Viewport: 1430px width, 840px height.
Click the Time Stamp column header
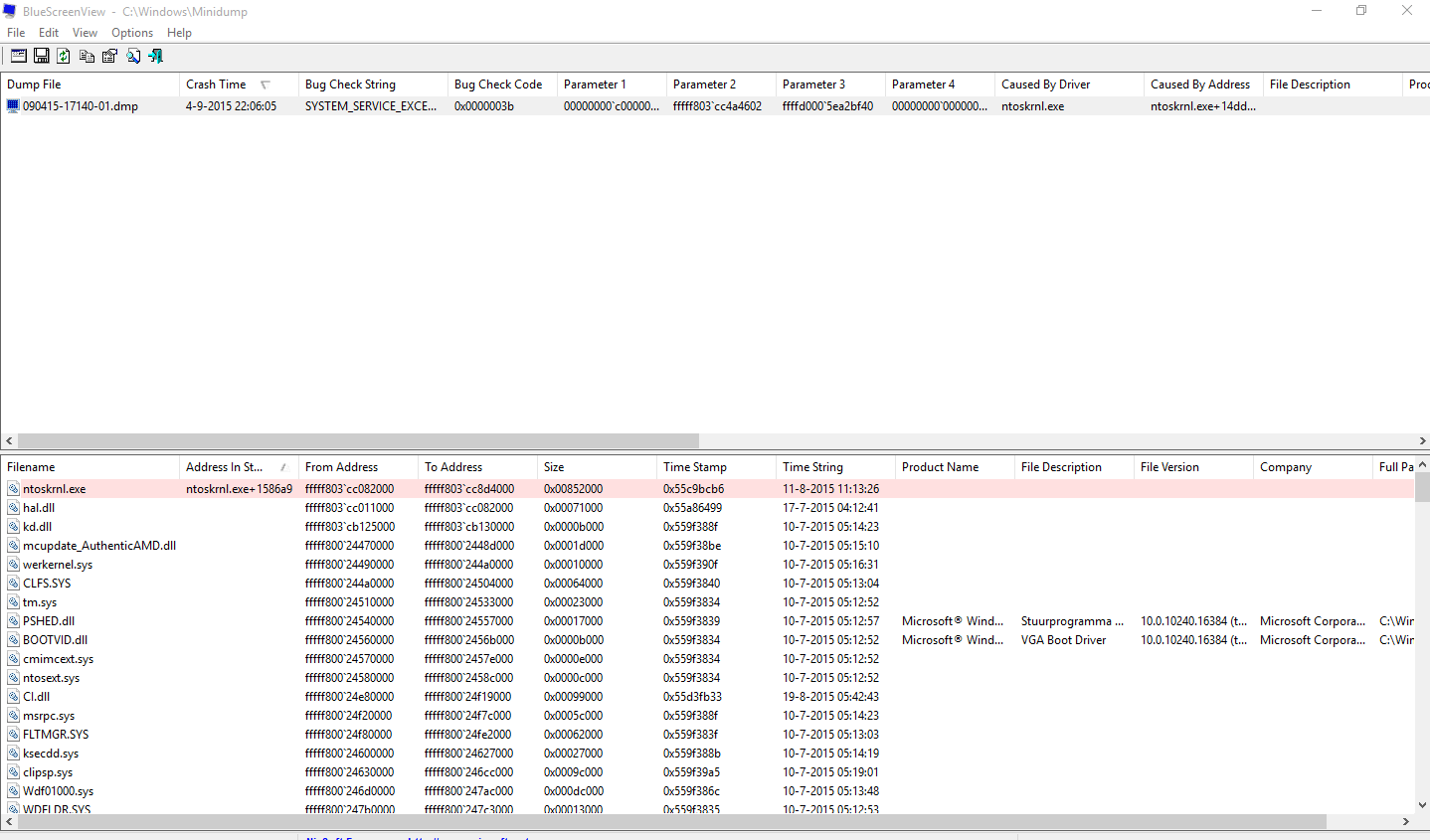coord(716,467)
